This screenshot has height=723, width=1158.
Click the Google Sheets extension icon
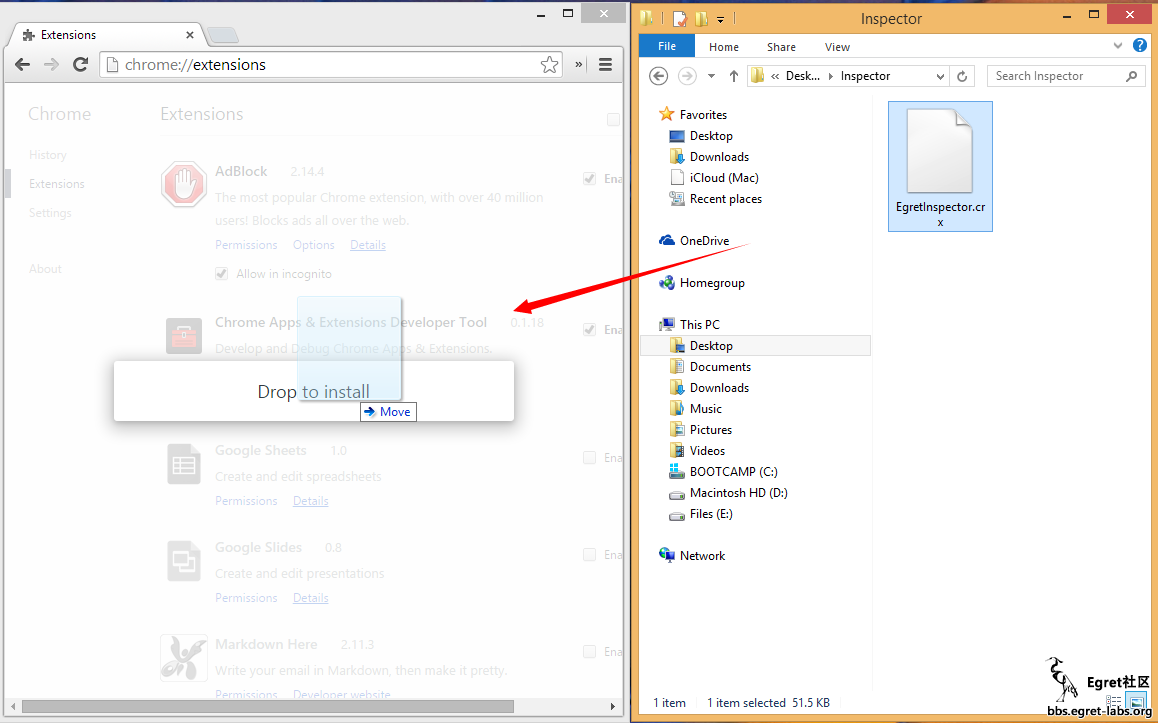coord(183,464)
